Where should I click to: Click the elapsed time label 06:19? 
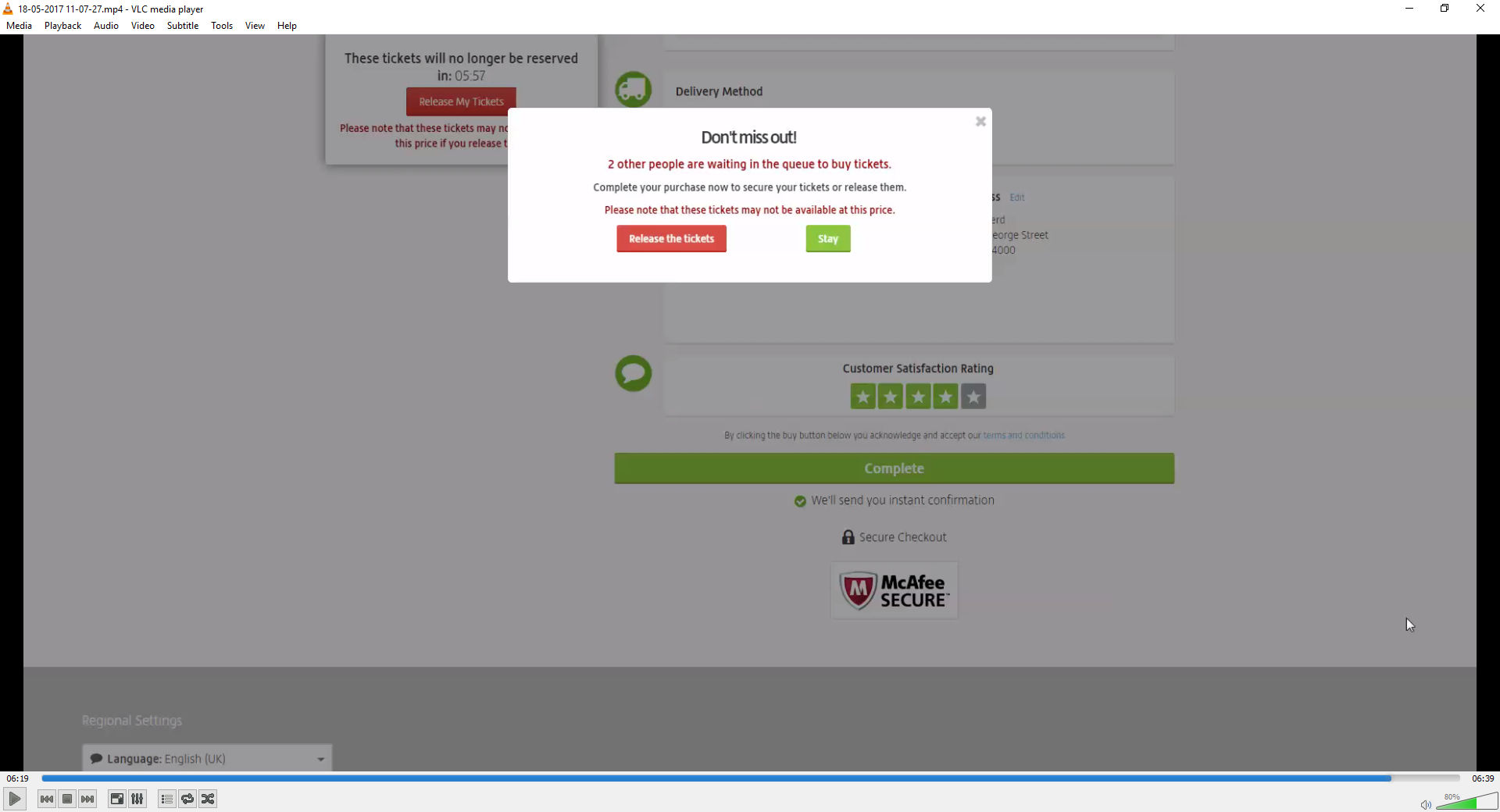pyautogui.click(x=17, y=778)
